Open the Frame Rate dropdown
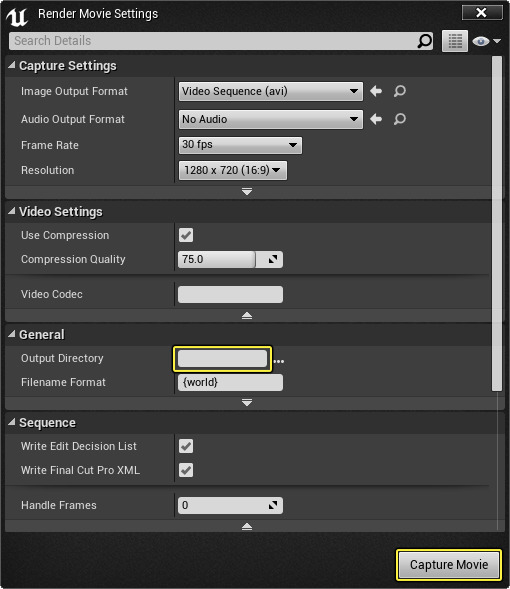510x589 pixels. [240, 145]
